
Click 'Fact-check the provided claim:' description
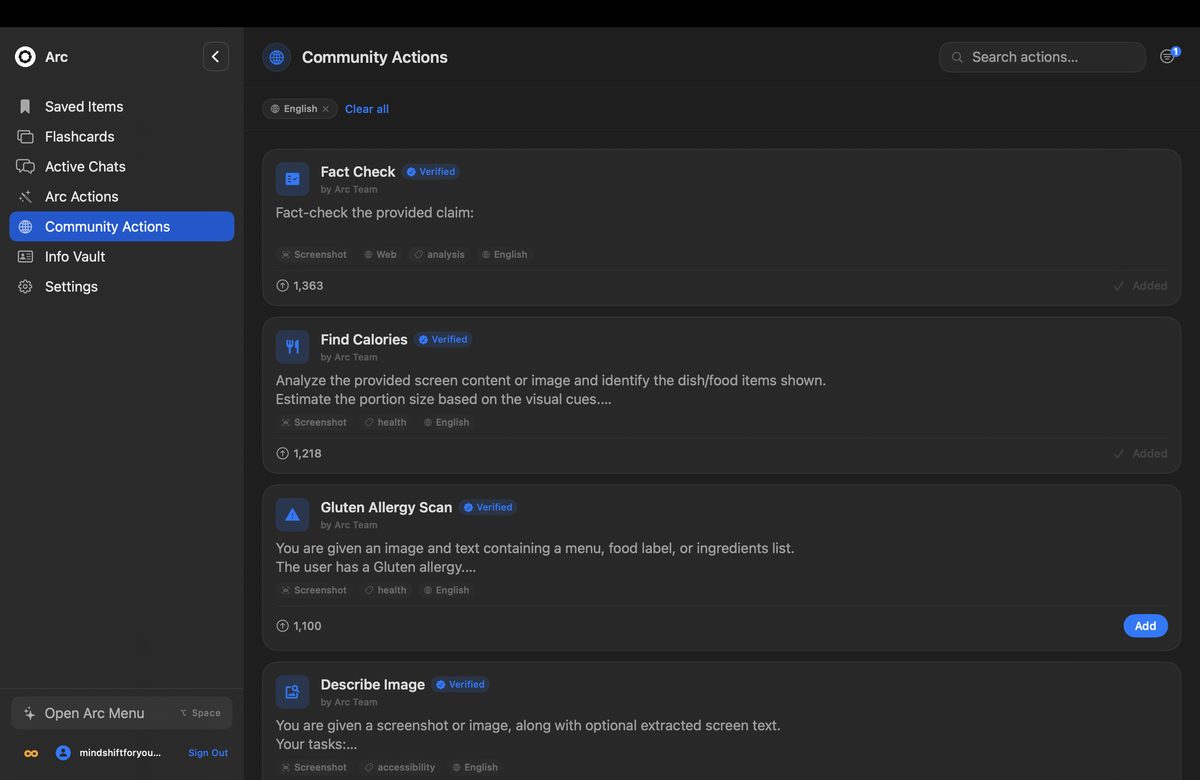[x=375, y=213]
